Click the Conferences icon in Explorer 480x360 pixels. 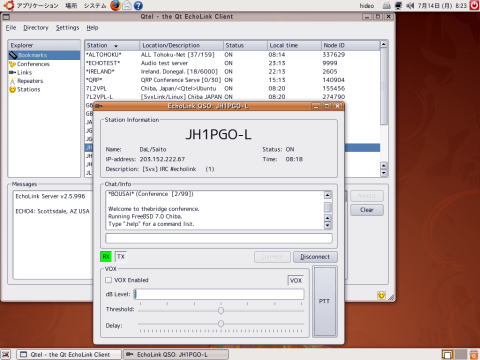point(13,64)
